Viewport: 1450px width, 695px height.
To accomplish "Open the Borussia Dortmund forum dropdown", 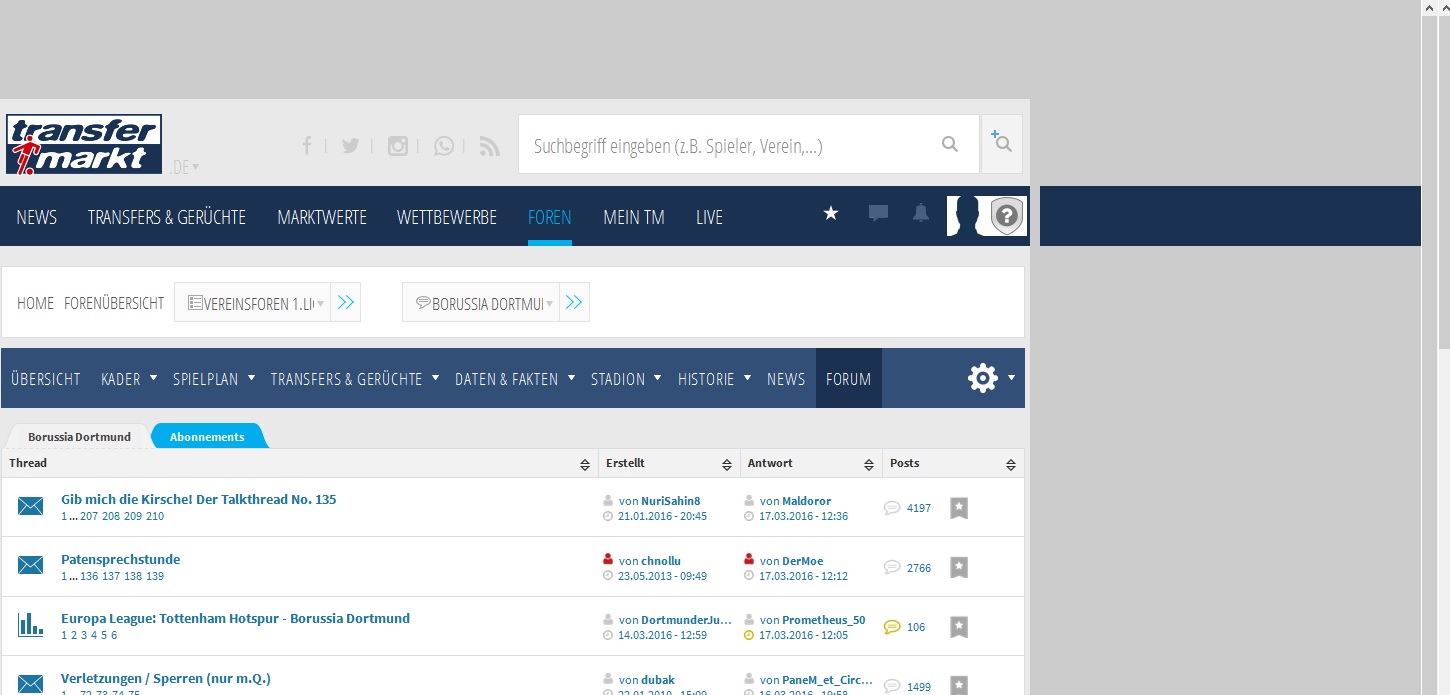I will [x=481, y=302].
